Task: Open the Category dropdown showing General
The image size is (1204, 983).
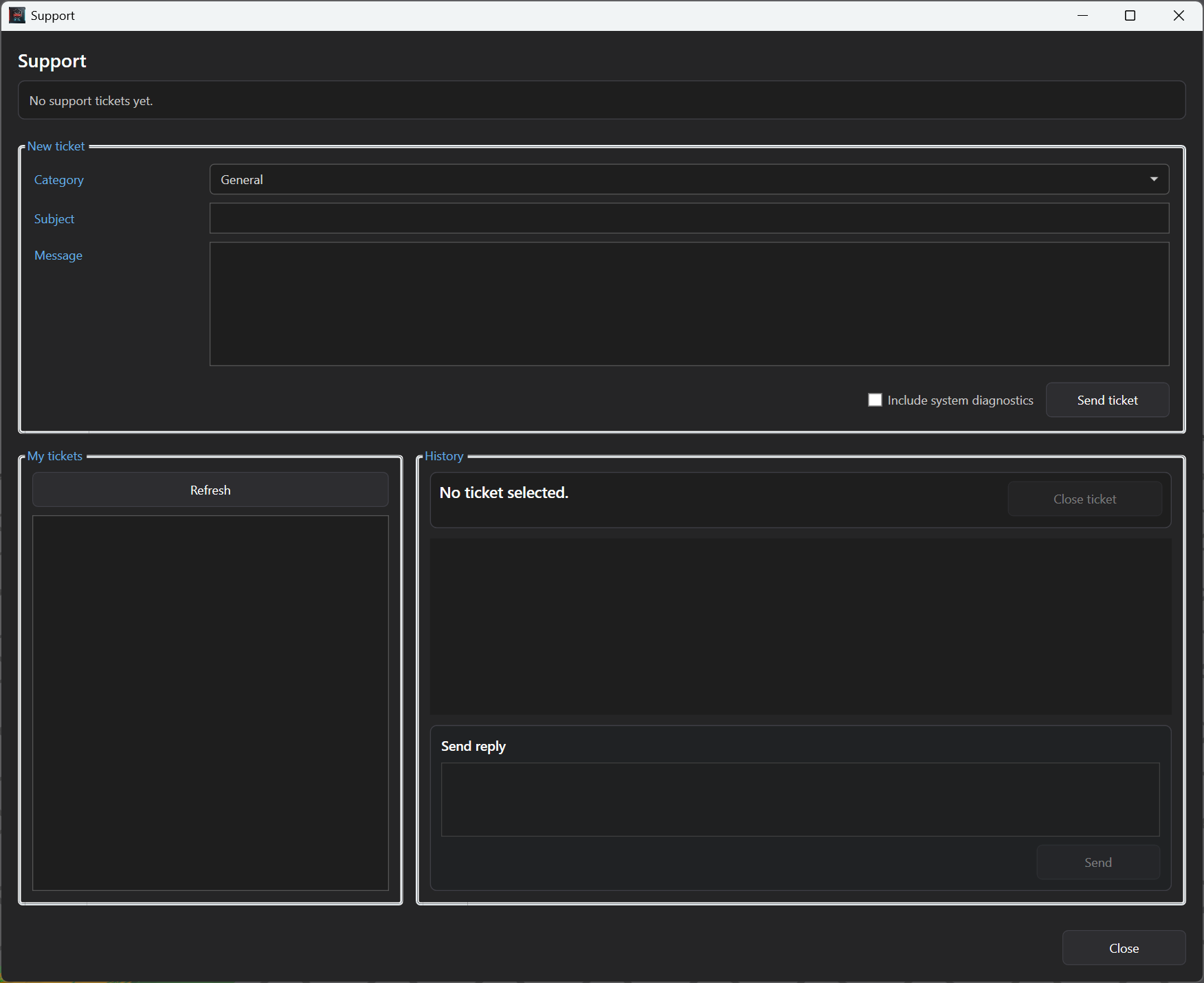Action: coord(689,179)
